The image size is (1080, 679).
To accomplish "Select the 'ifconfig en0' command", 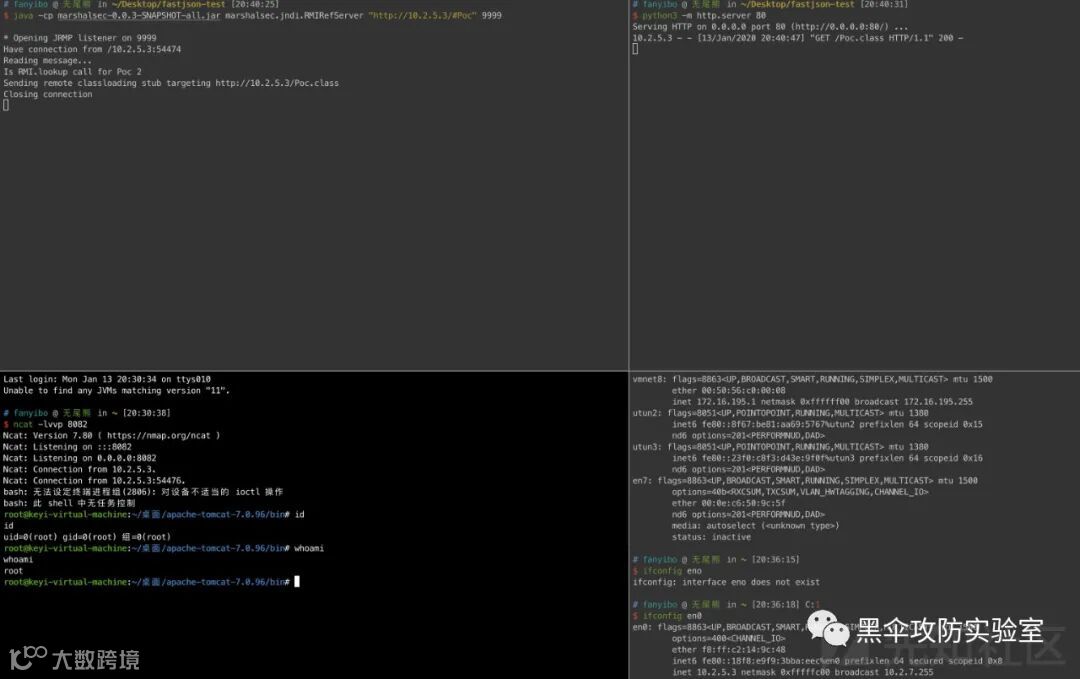I will click(672, 616).
